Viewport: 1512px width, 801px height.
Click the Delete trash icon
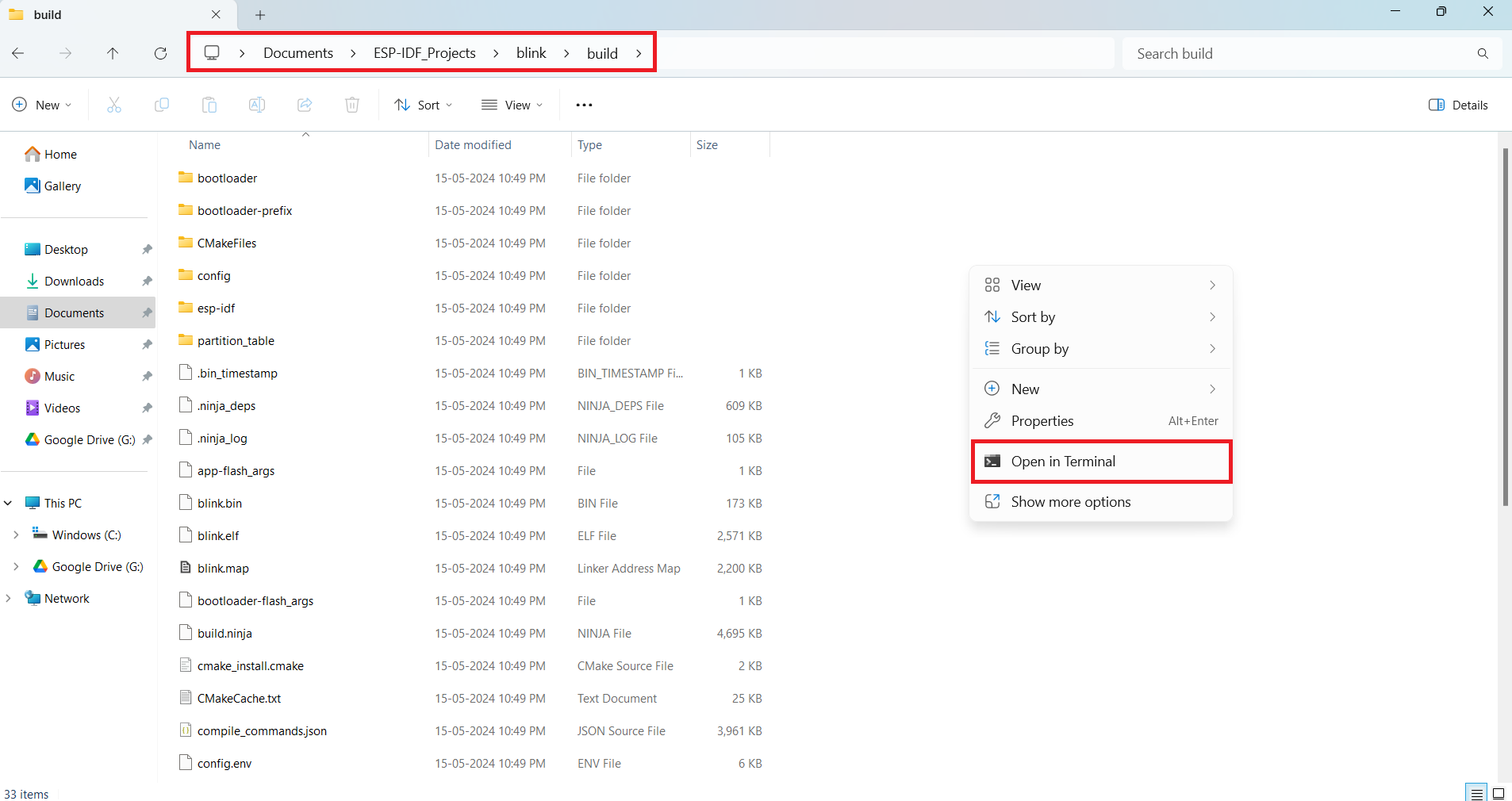[352, 105]
